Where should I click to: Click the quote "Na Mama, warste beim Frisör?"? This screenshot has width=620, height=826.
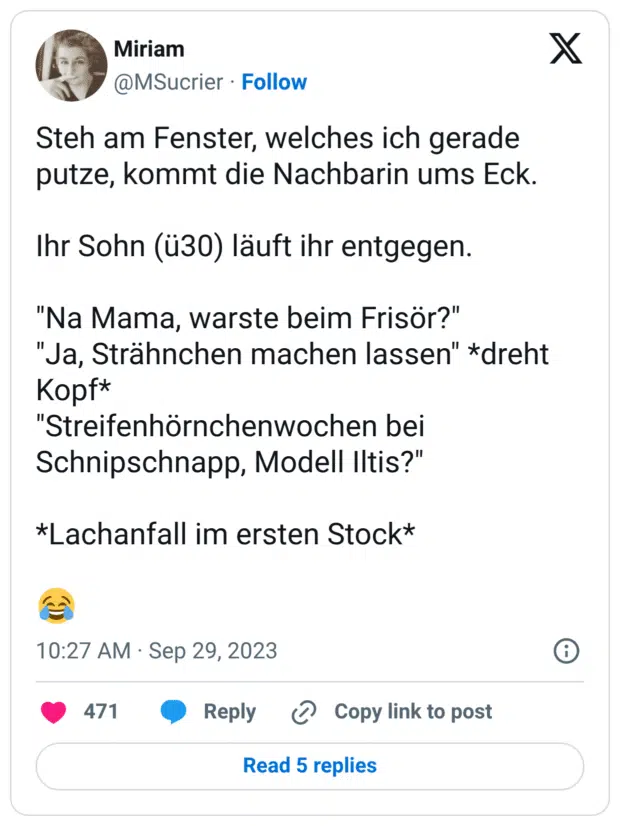[247, 321]
